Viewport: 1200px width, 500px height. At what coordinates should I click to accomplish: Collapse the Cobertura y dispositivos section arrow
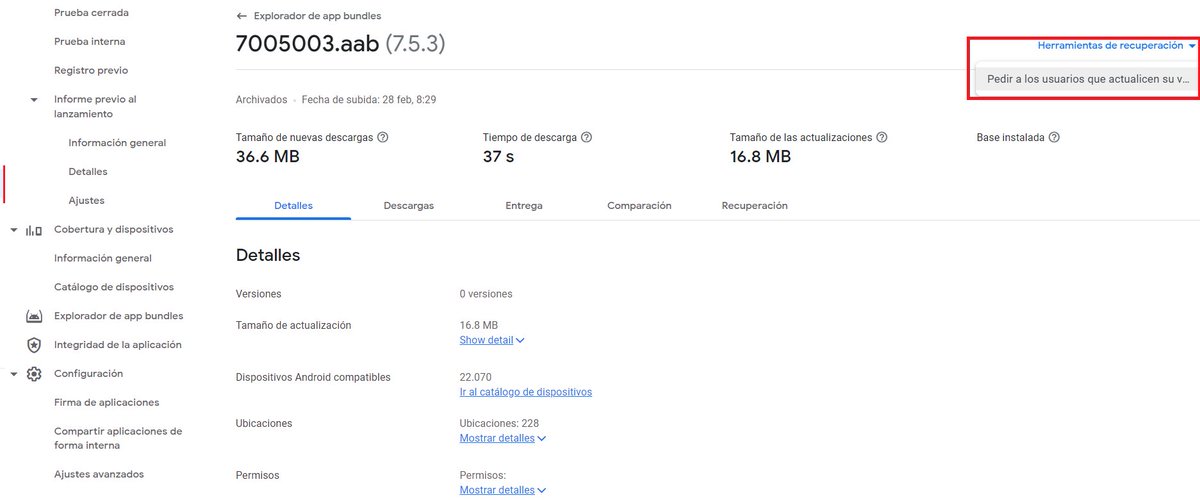[14, 230]
